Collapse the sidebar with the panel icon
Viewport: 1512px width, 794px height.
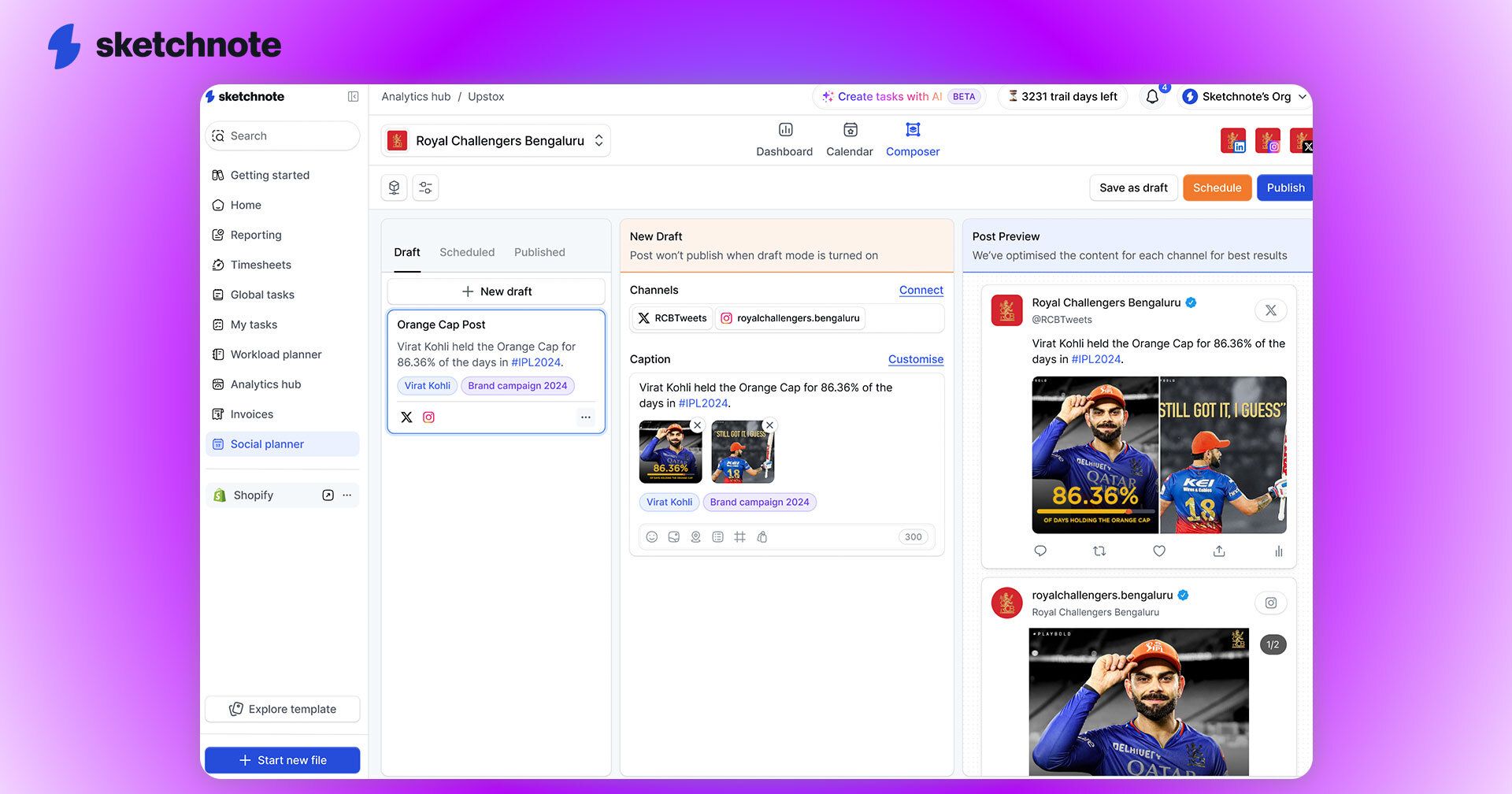pyautogui.click(x=354, y=96)
